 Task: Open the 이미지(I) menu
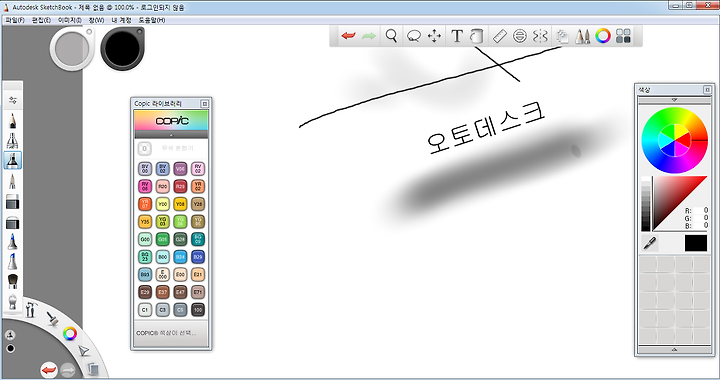pos(69,20)
